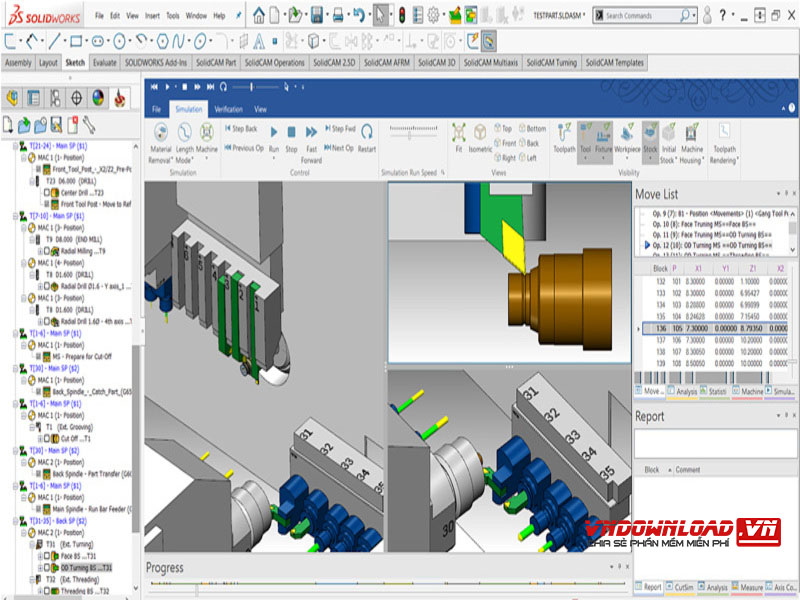Click the quick-access speed slider in title bar
This screenshot has width=800, height=600.
click(x=252, y=87)
